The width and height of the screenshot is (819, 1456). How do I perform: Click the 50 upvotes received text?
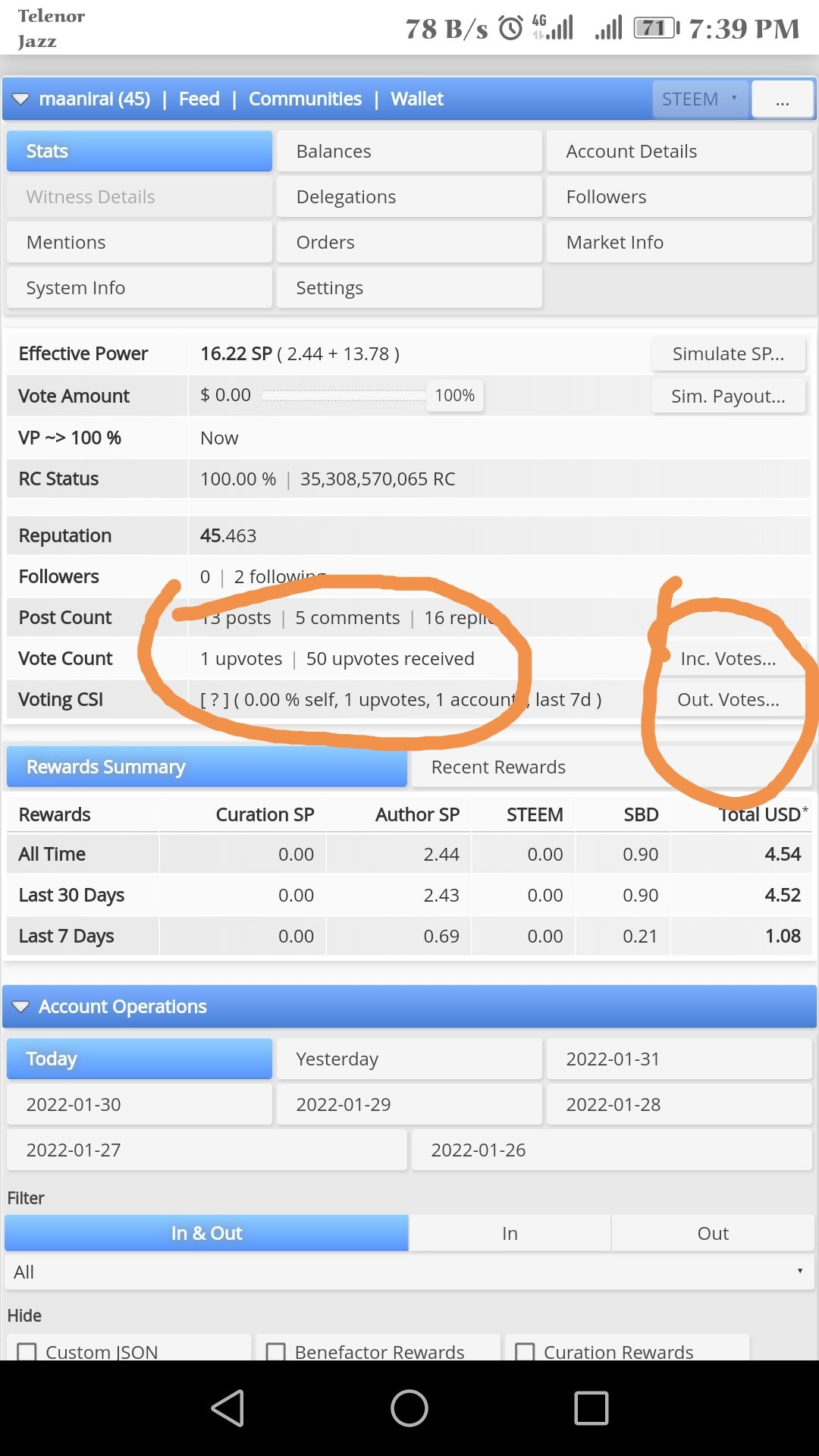click(391, 658)
